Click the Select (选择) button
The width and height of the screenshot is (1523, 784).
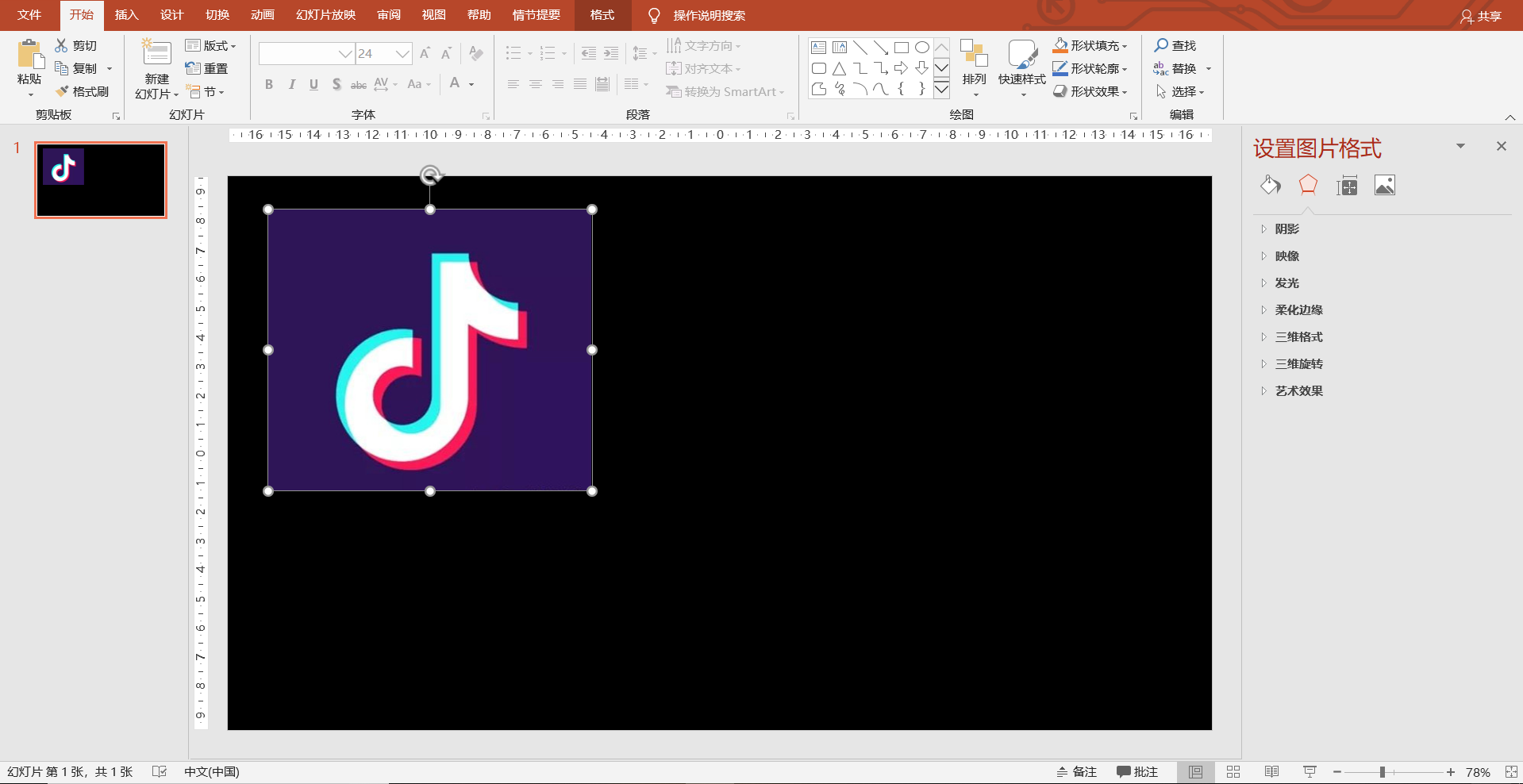1180,91
